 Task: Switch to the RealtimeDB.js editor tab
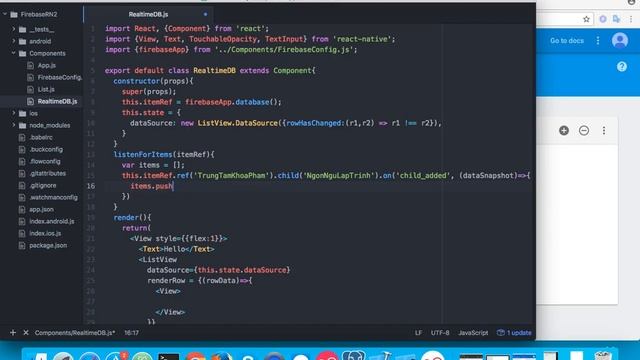148,14
